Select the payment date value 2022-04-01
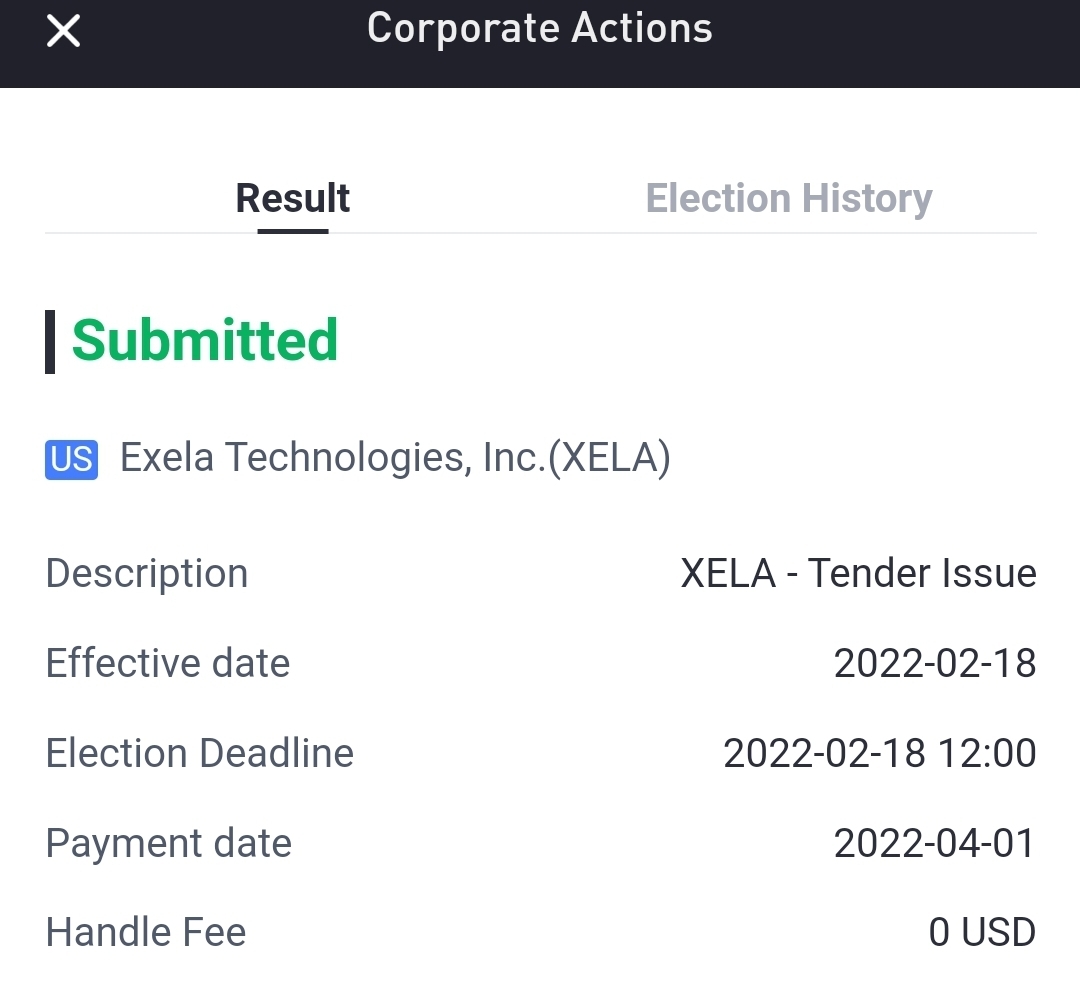Viewport: 1080px width, 991px height. (x=935, y=844)
